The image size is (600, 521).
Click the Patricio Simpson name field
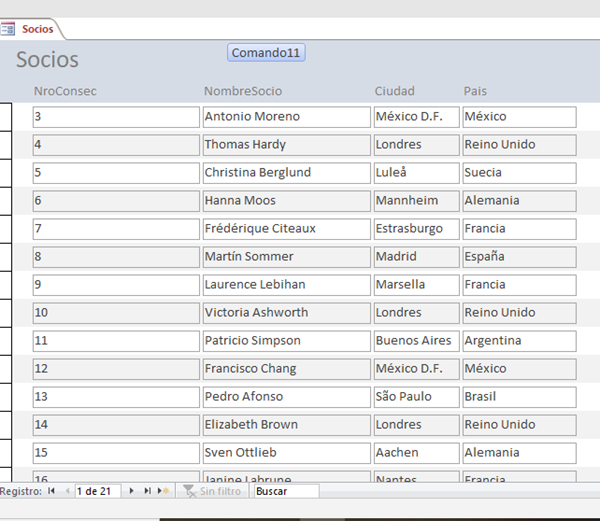[x=287, y=341]
